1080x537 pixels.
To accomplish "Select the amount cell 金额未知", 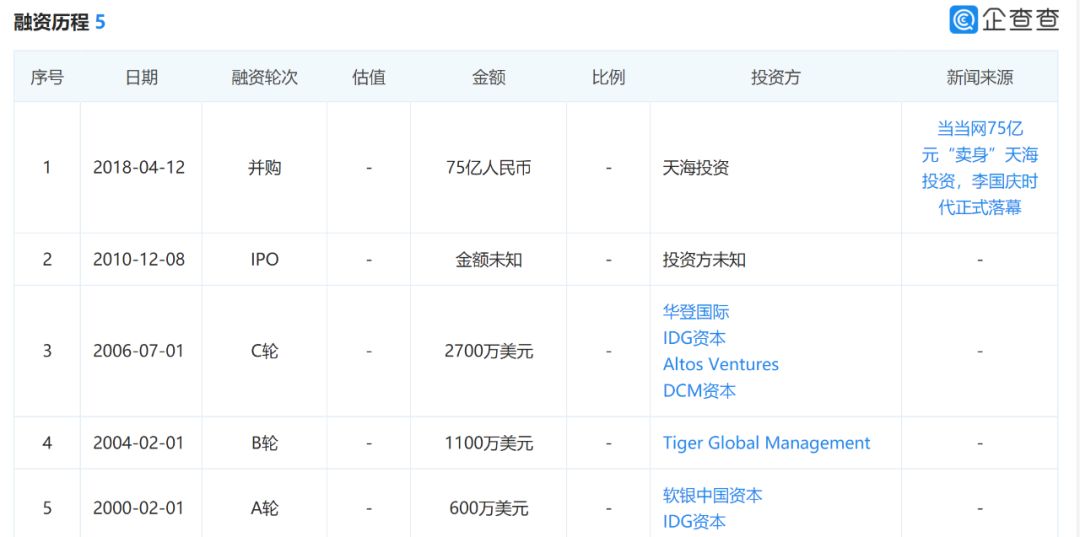I will click(x=488, y=260).
